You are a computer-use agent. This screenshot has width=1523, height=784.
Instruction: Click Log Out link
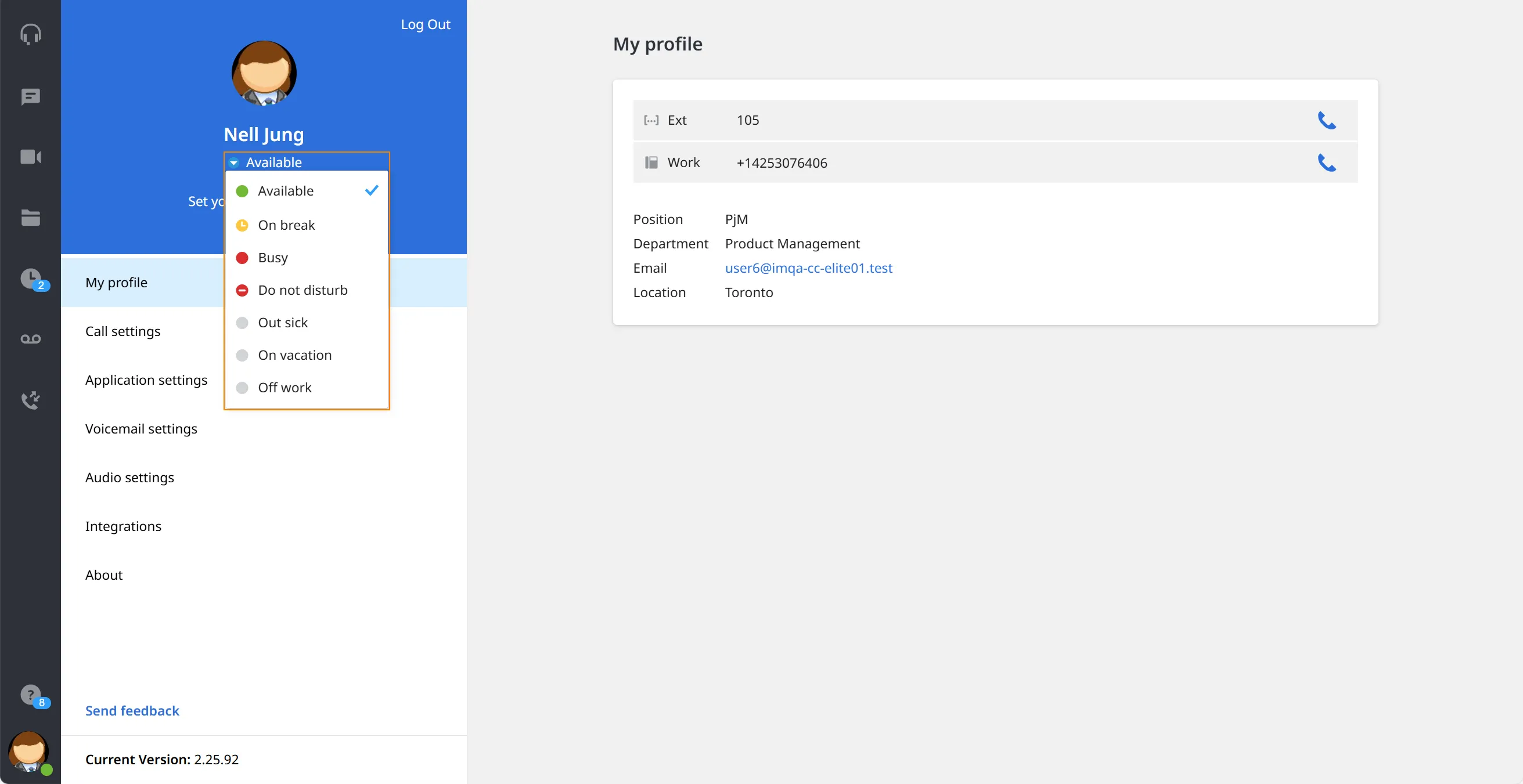[x=425, y=24]
